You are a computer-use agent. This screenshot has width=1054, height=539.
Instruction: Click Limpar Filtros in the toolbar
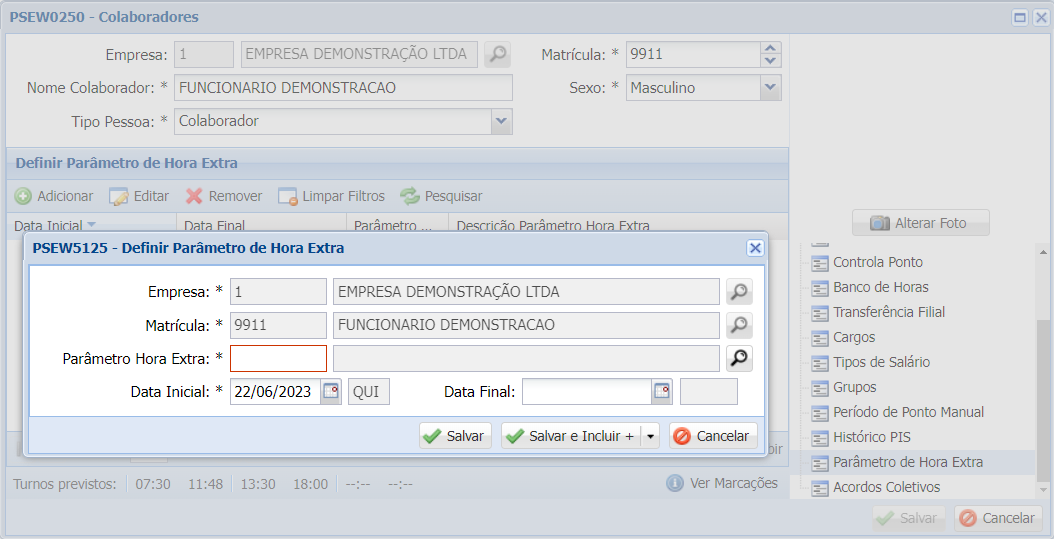[x=331, y=196]
